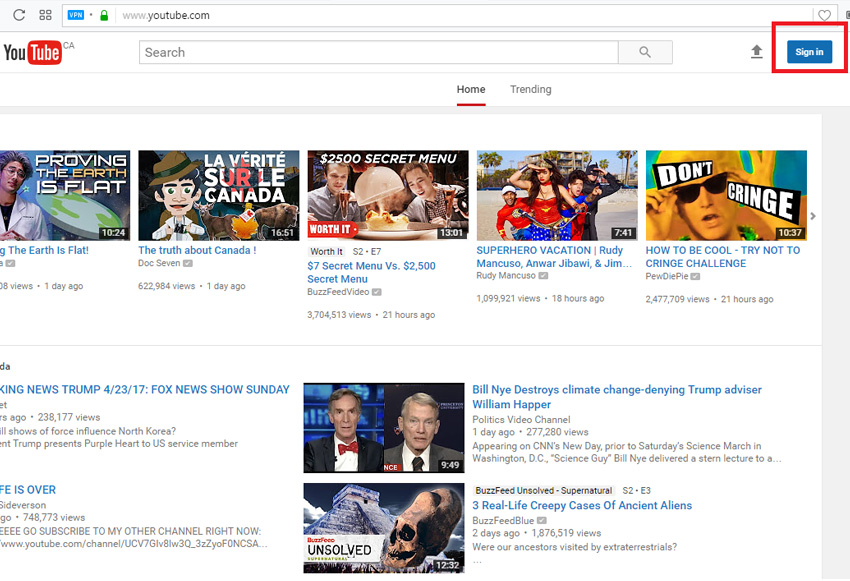Click the 'S2 • E3' episode label
This screenshot has width=850, height=581.
tap(636, 490)
